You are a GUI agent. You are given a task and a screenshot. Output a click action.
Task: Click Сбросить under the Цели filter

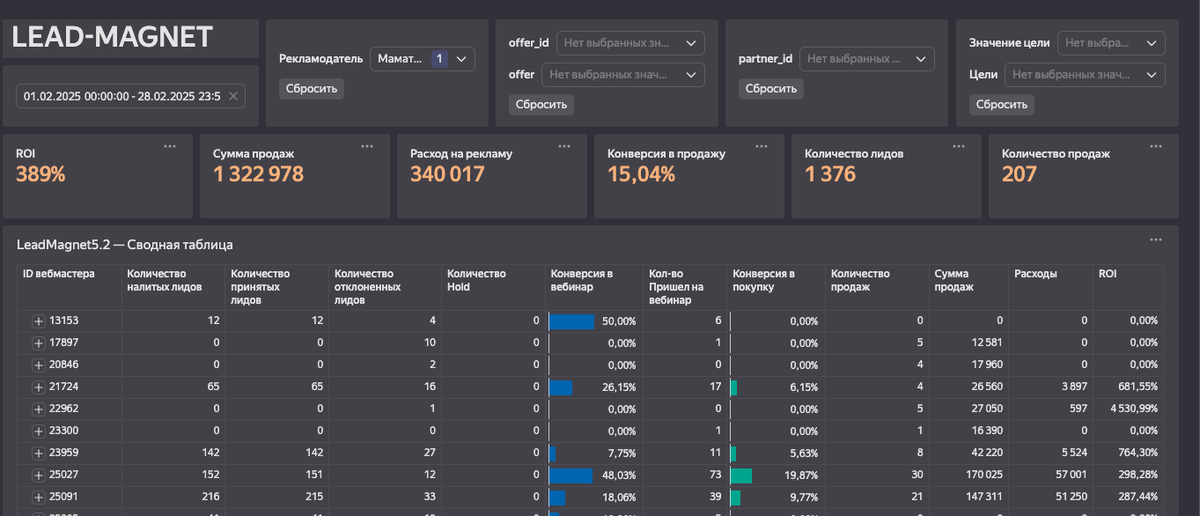point(1002,105)
